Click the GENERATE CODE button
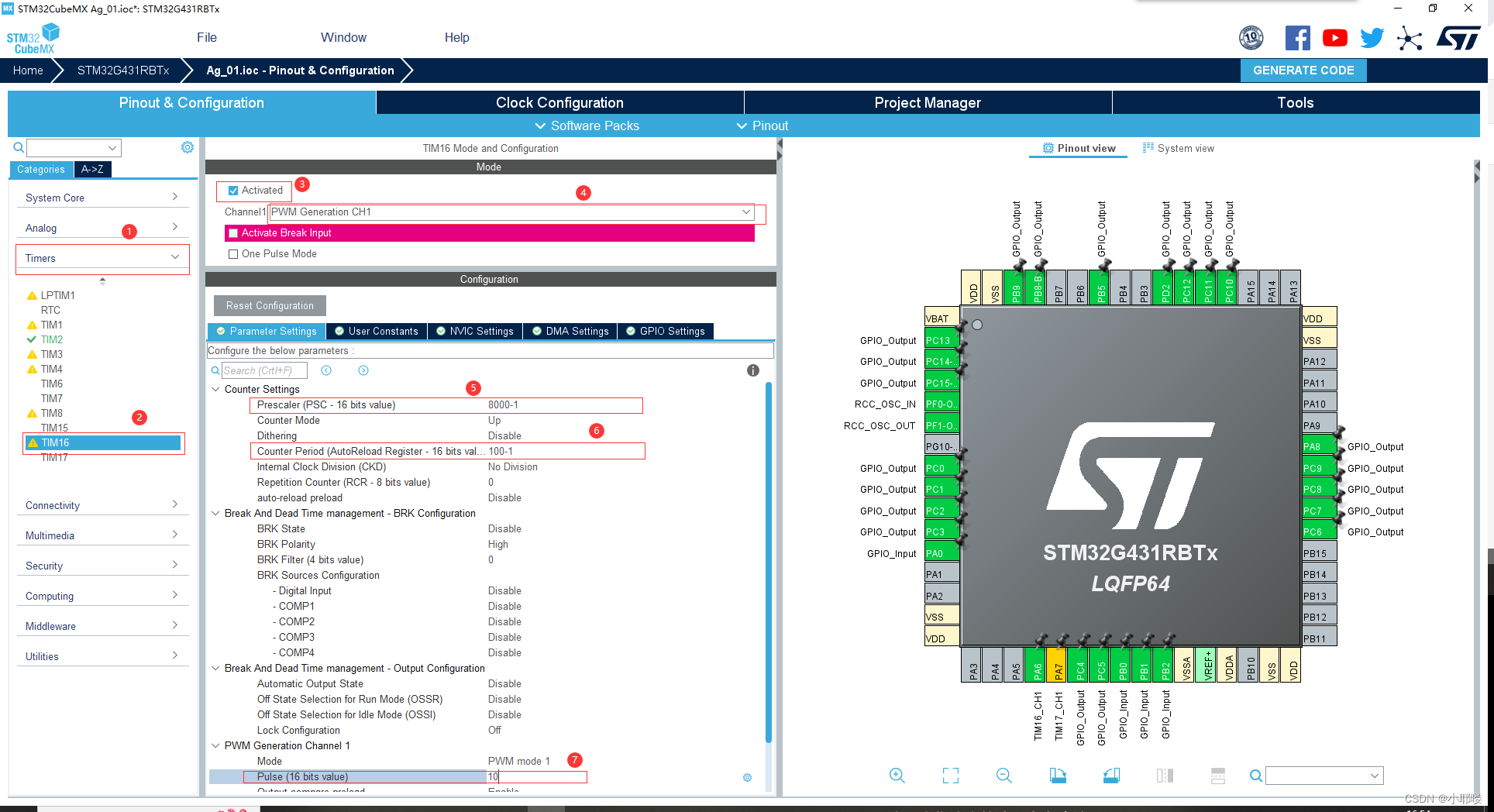This screenshot has height=812, width=1494. (x=1303, y=70)
